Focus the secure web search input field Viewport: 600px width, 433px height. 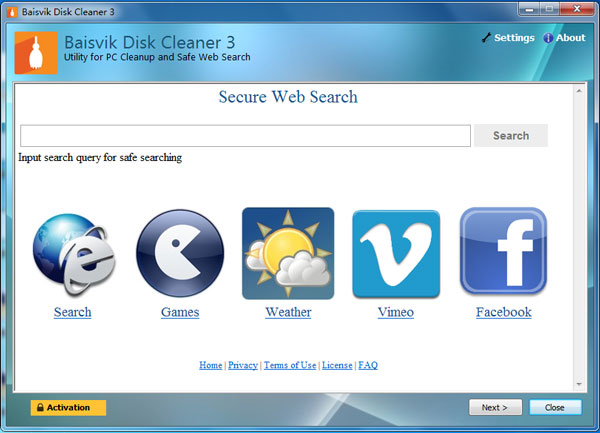point(245,136)
